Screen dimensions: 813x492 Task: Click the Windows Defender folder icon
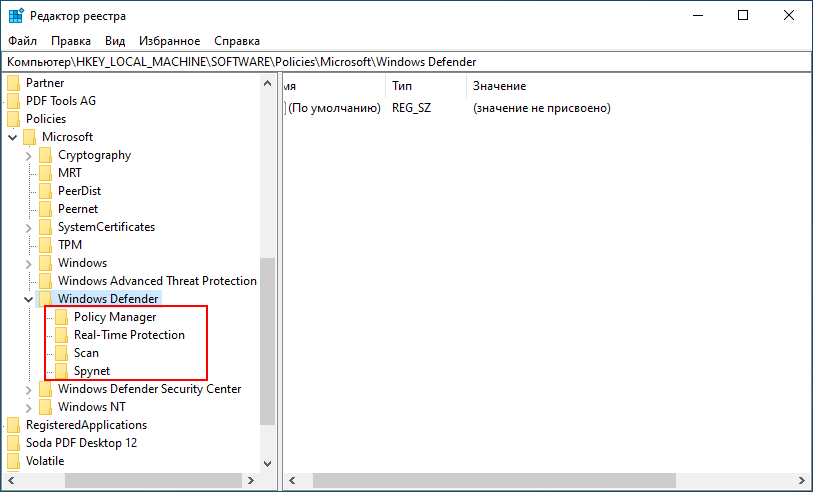click(x=46, y=299)
